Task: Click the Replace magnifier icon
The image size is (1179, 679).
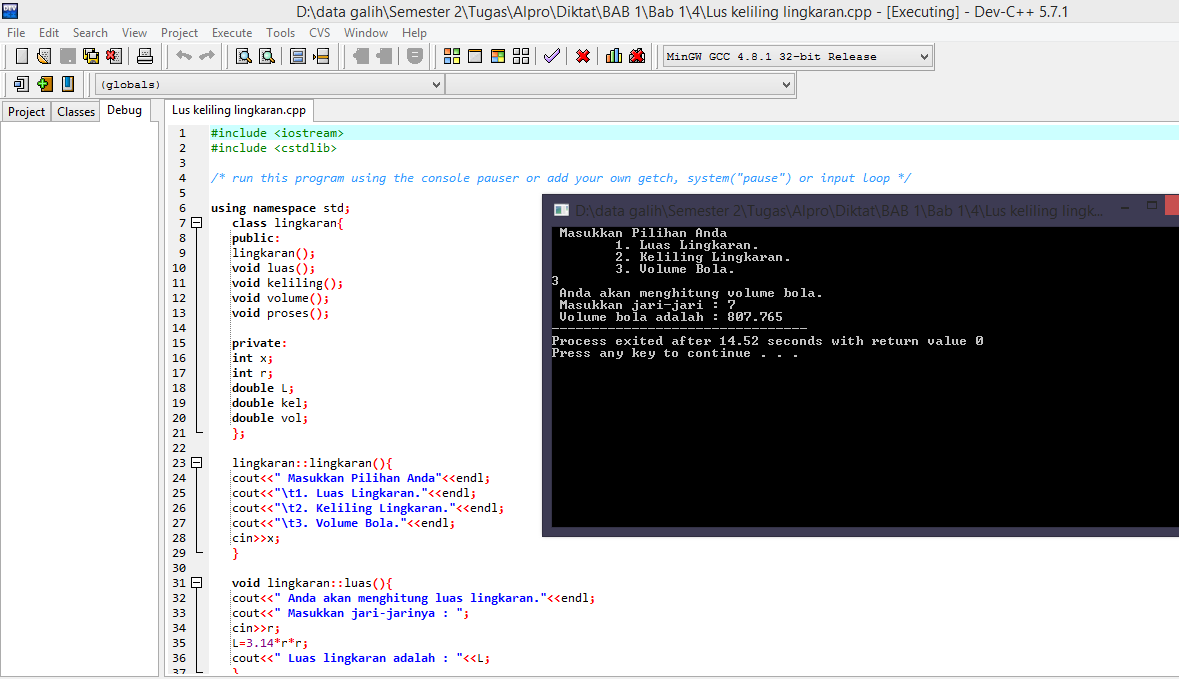Action: (267, 56)
